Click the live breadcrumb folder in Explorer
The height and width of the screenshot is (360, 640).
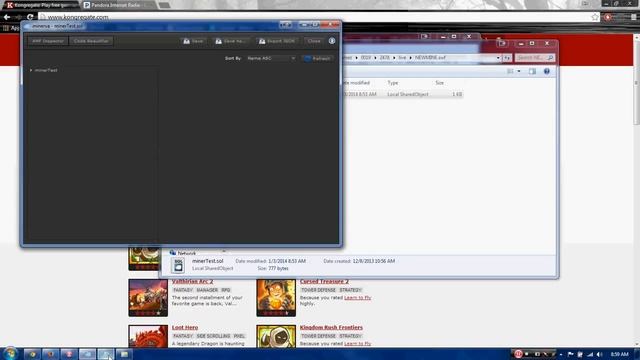tap(402, 58)
